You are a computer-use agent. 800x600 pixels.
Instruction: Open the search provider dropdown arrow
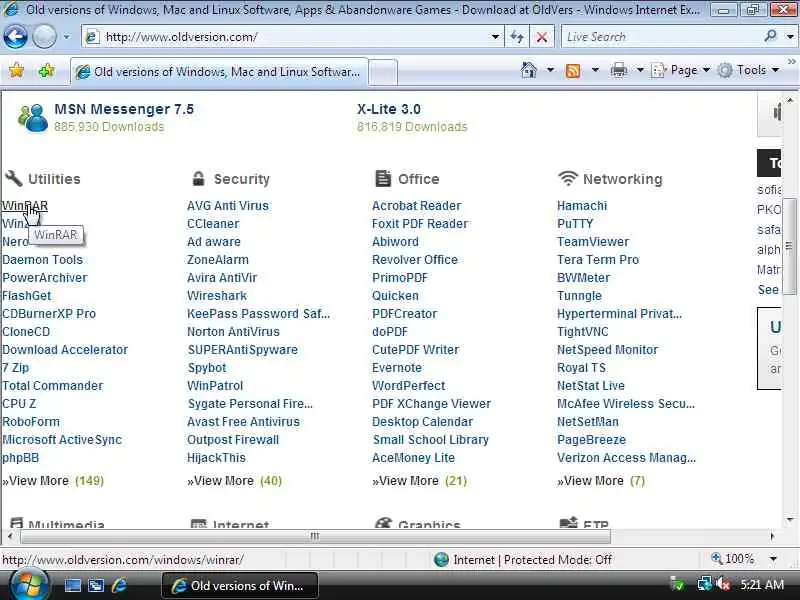[790, 37]
